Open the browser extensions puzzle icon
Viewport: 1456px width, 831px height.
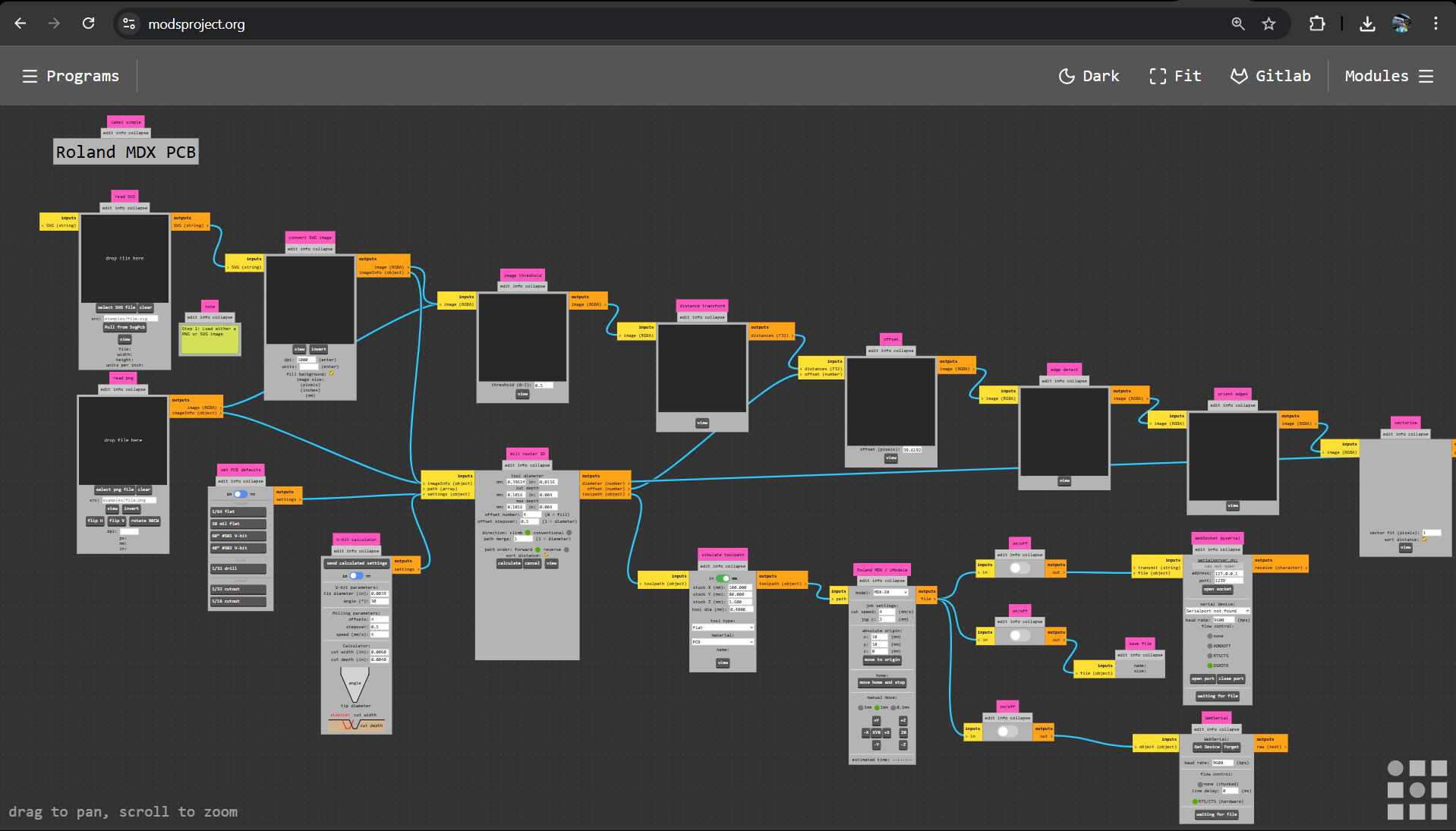tap(1317, 24)
